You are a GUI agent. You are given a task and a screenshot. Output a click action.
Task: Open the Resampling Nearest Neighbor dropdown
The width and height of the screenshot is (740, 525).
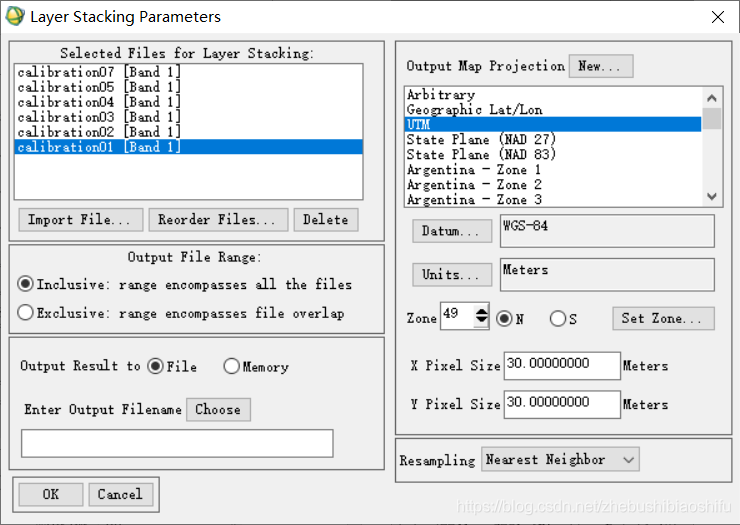[x=560, y=459]
